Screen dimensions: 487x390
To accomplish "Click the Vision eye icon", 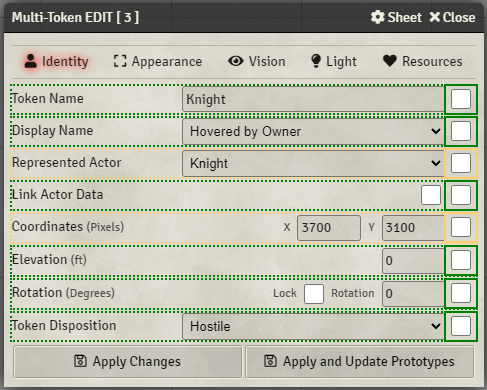I will (236, 61).
